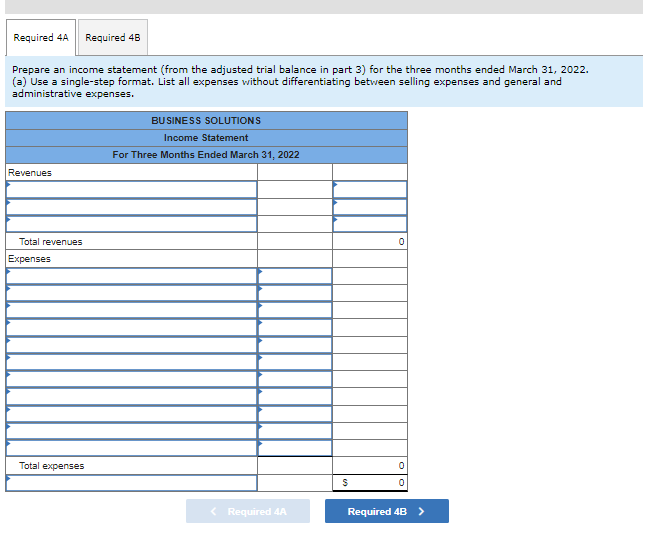The width and height of the screenshot is (665, 536).
Task: Select the last expense amount field above Total expenses
Action: coord(295,448)
